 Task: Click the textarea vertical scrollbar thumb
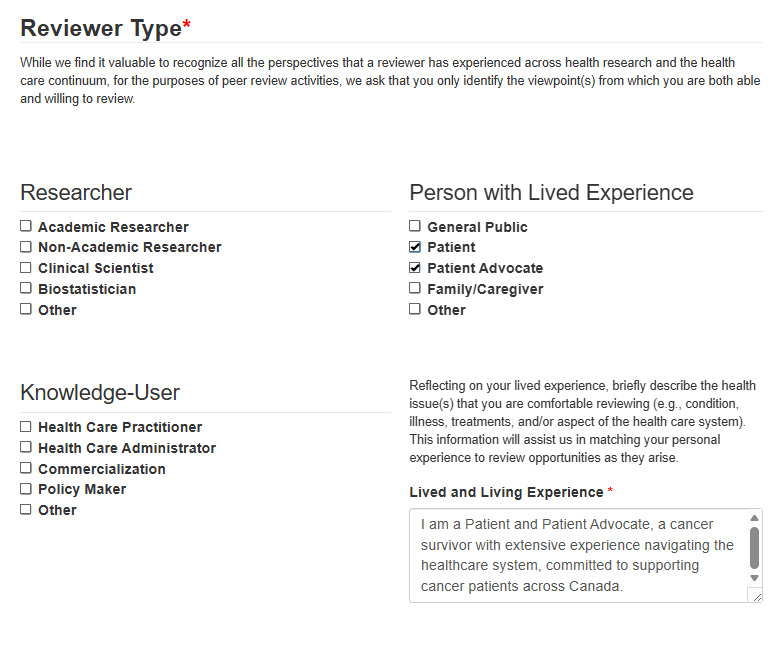click(x=754, y=547)
